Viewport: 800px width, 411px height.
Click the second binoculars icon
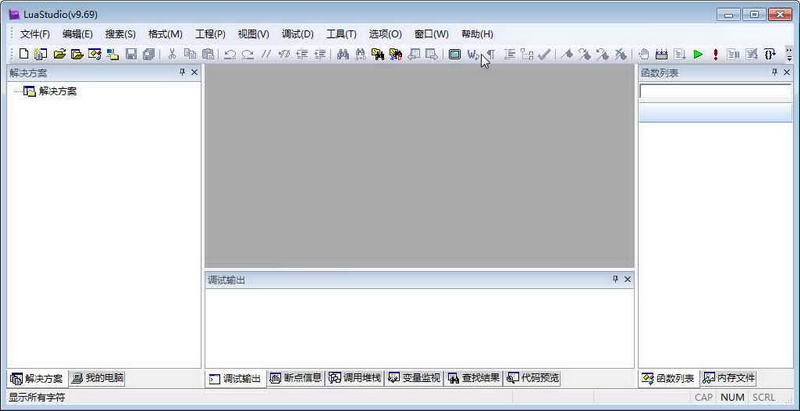coord(360,54)
